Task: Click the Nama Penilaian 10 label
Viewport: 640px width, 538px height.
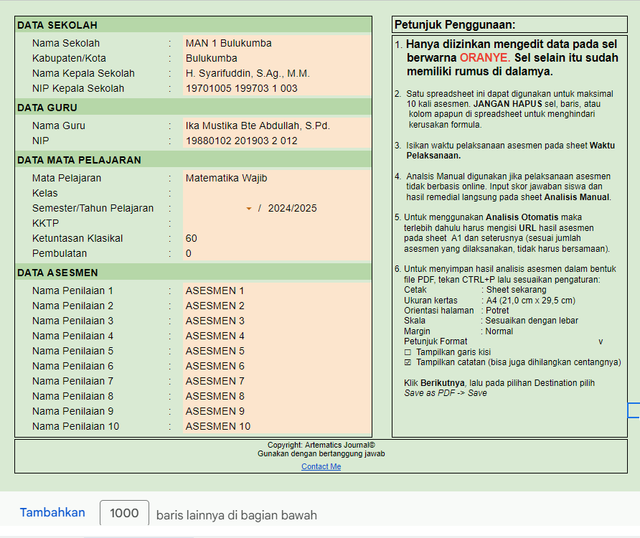Action: (76, 427)
